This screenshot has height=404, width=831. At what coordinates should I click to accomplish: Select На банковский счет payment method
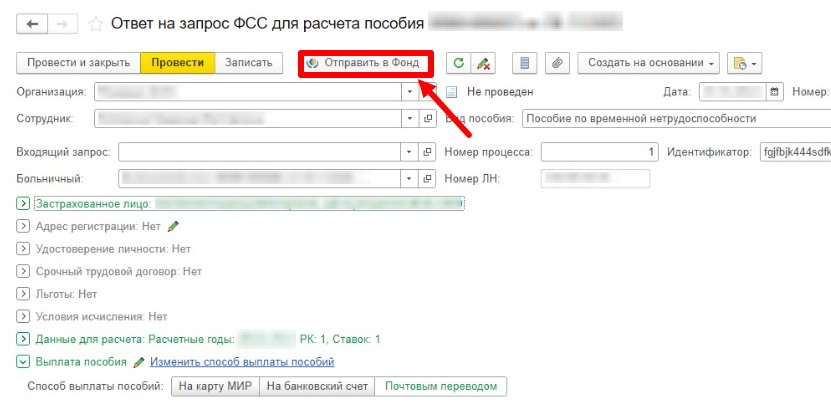pos(317,387)
